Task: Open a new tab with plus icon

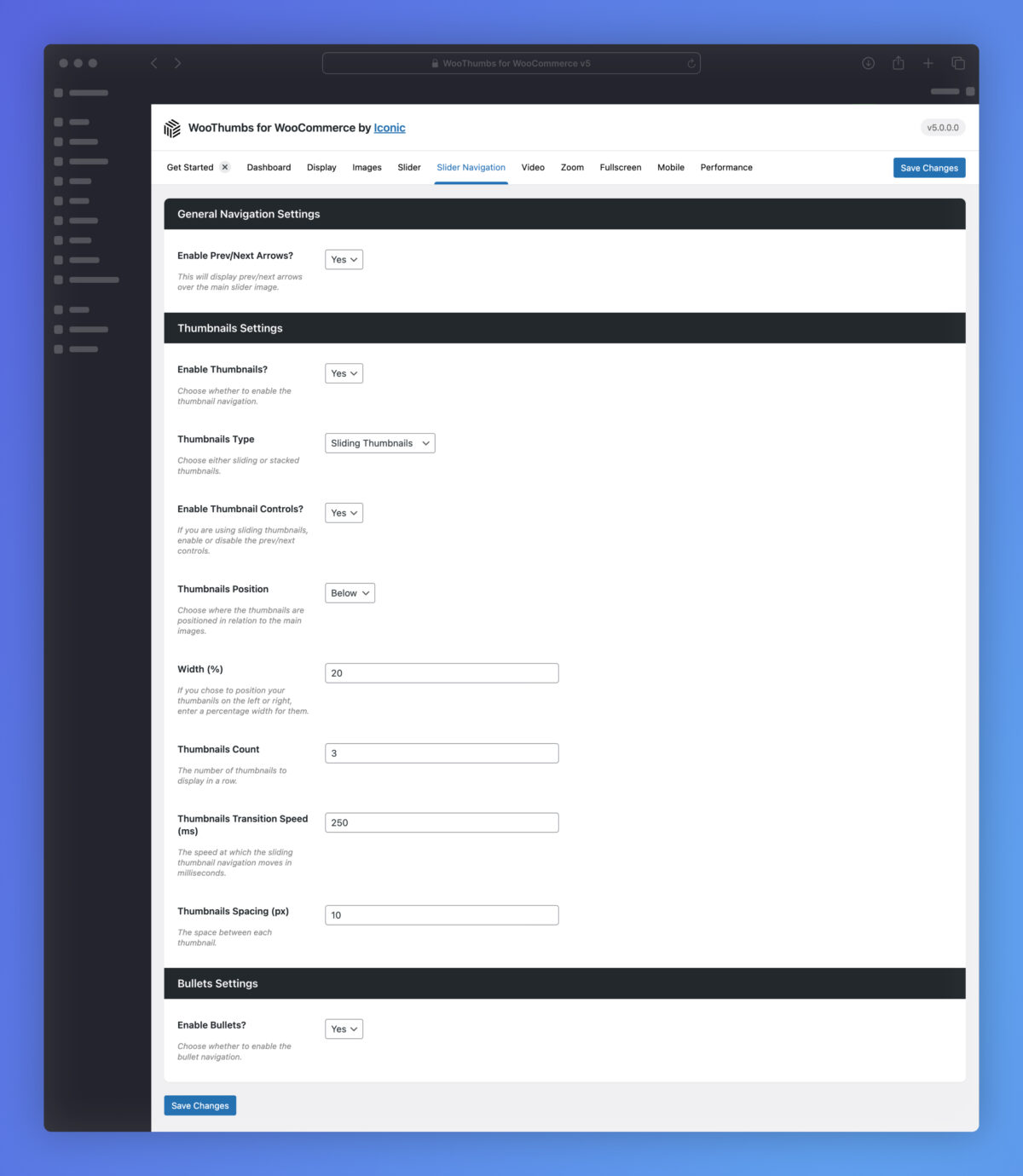Action: (x=928, y=63)
